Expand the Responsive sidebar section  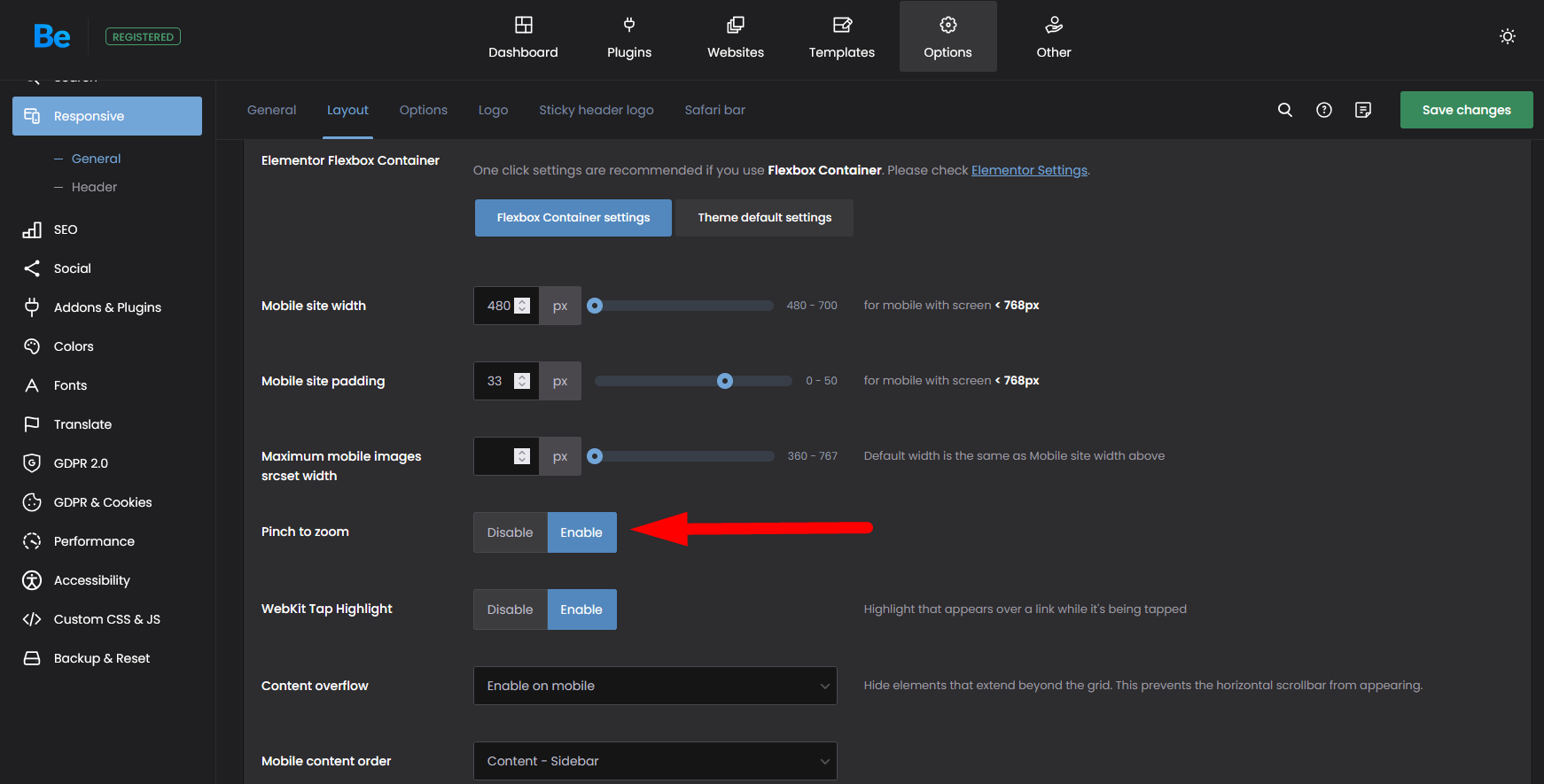[x=107, y=116]
